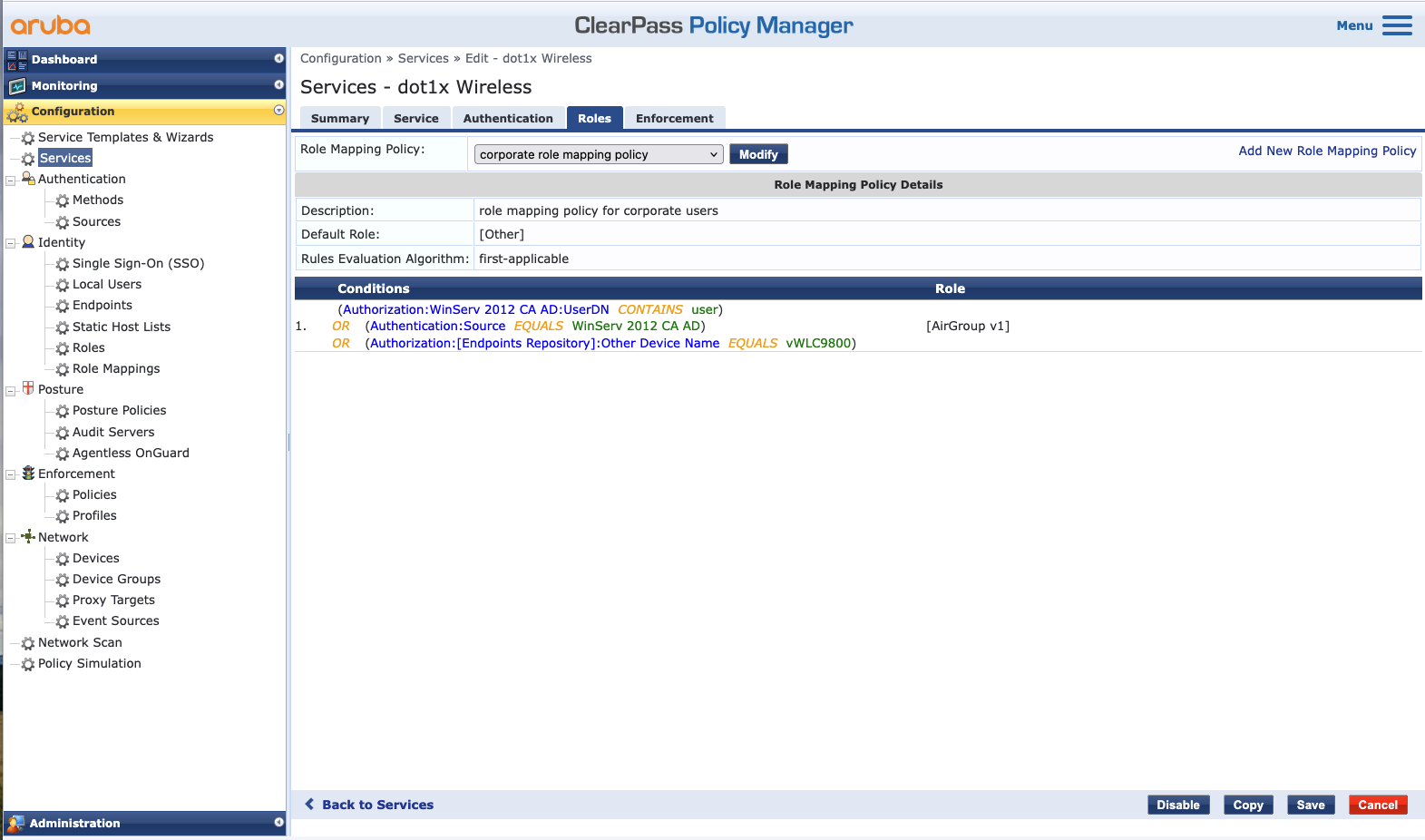Collapse the Posture tree node

11,391
